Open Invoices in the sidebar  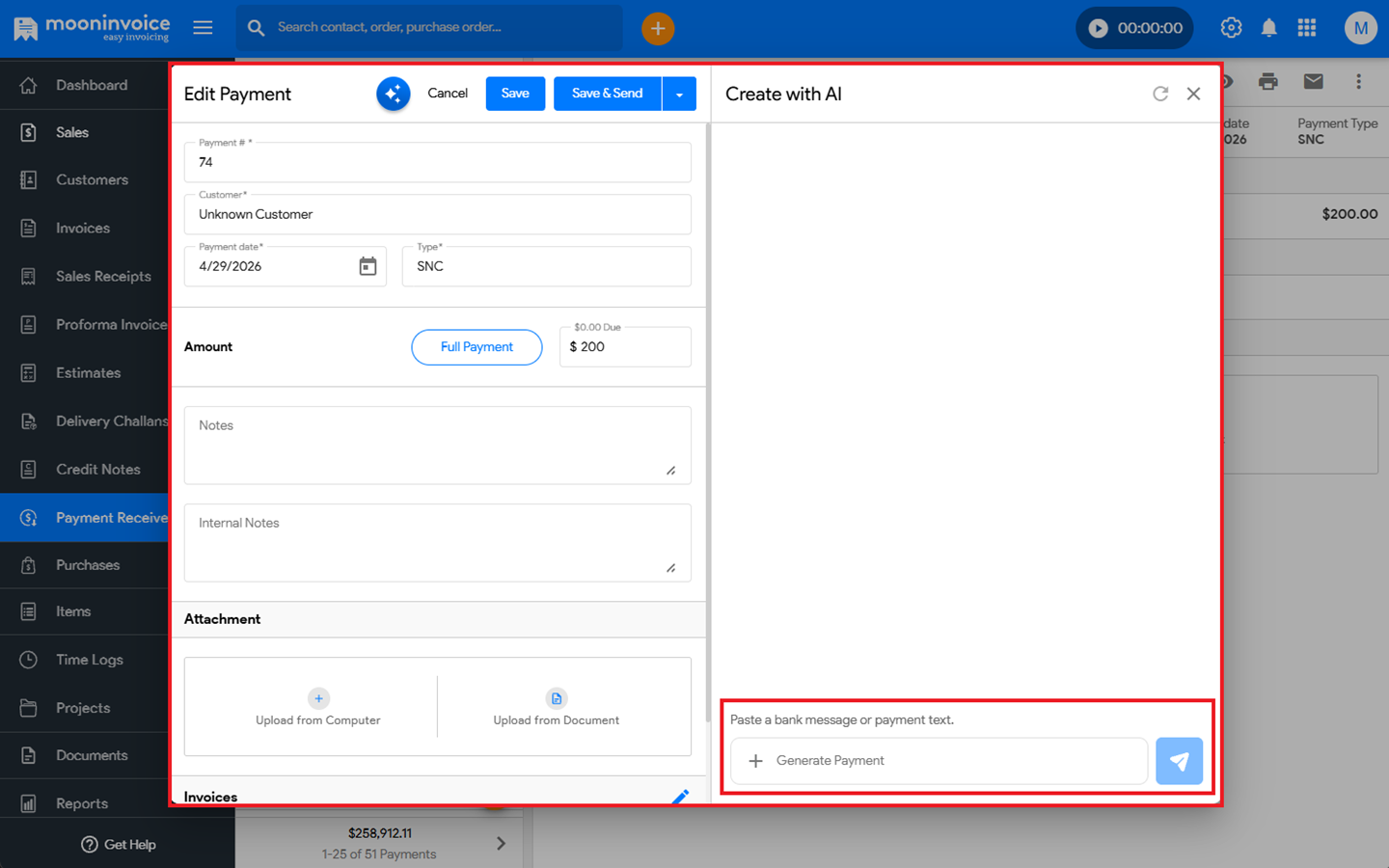[84, 229]
